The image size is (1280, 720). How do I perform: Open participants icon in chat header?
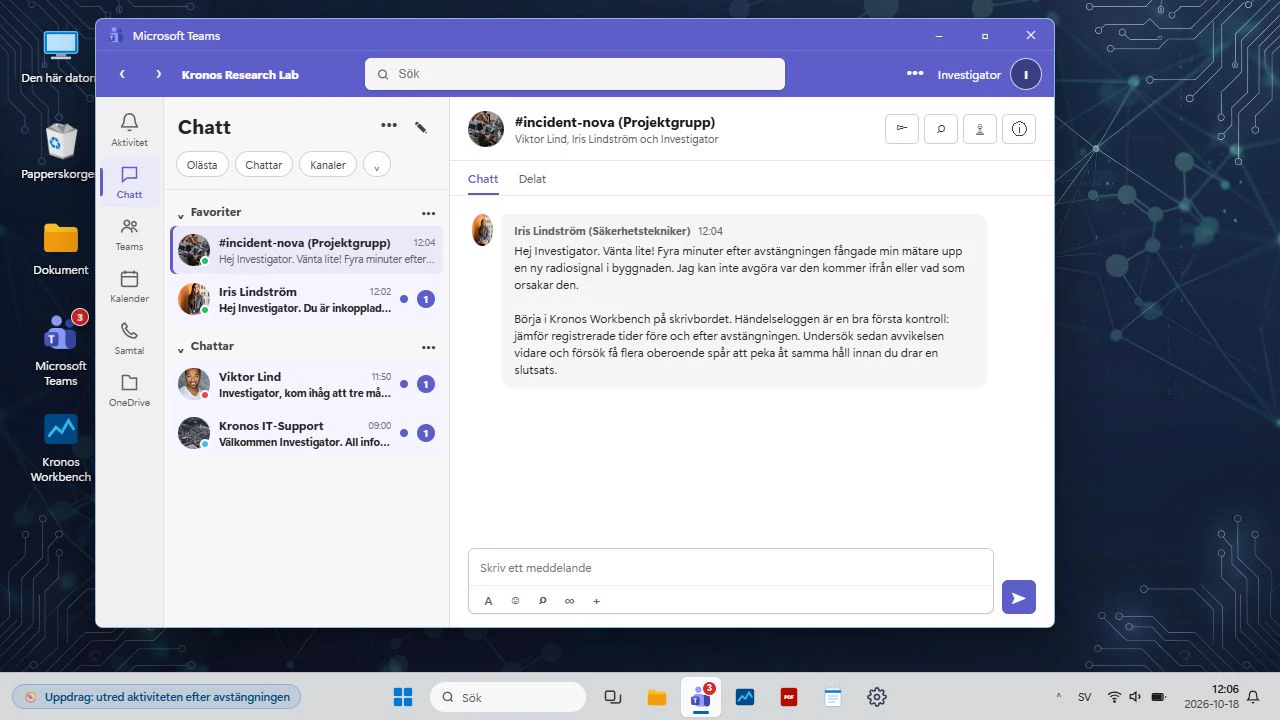pyautogui.click(x=980, y=128)
